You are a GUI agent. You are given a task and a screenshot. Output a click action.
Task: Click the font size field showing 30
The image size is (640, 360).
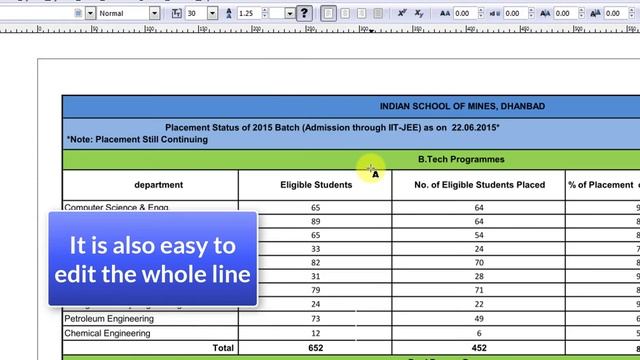click(196, 13)
